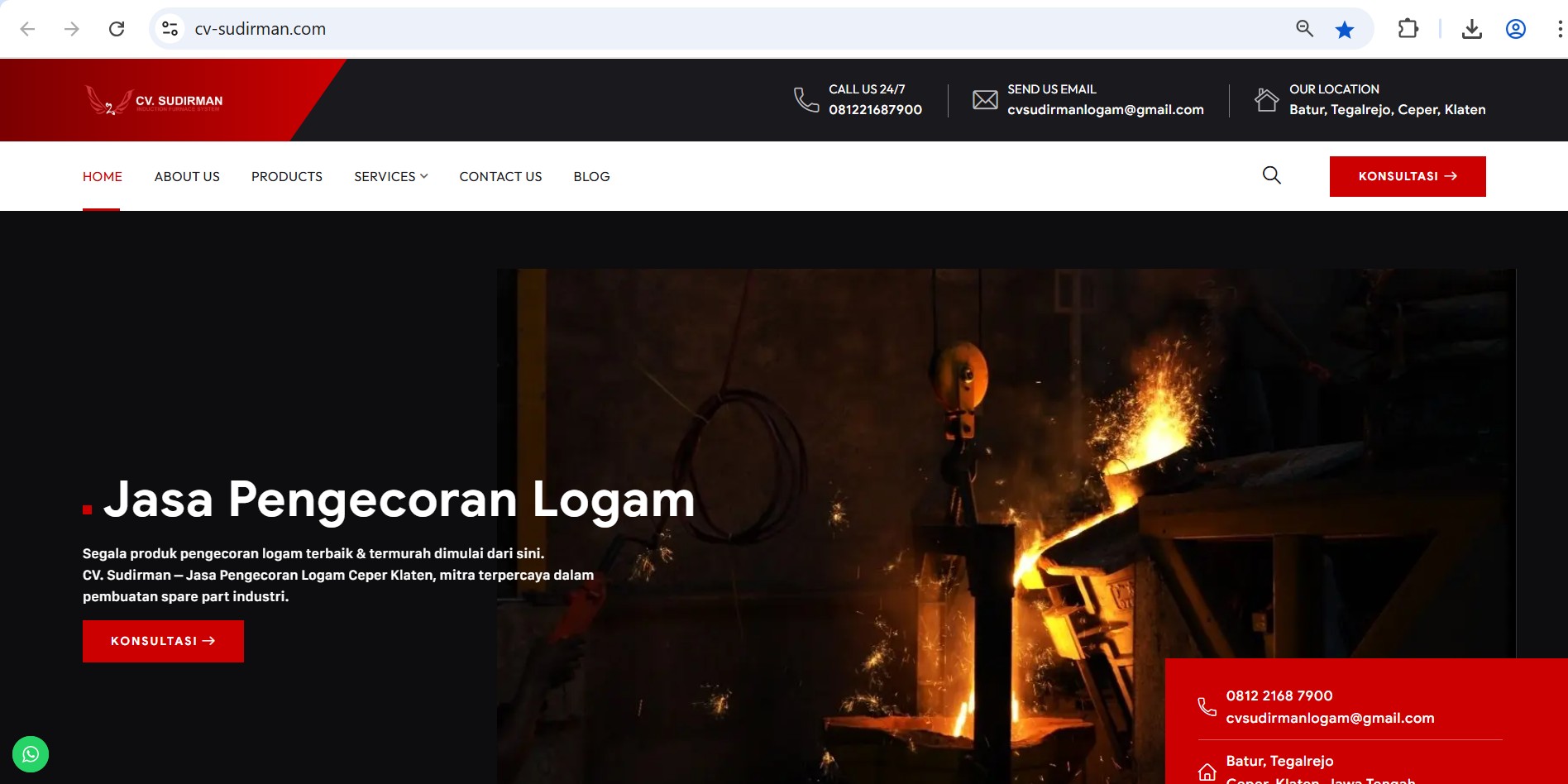1568x784 pixels.
Task: Open the website search magnifier icon
Action: click(1271, 175)
